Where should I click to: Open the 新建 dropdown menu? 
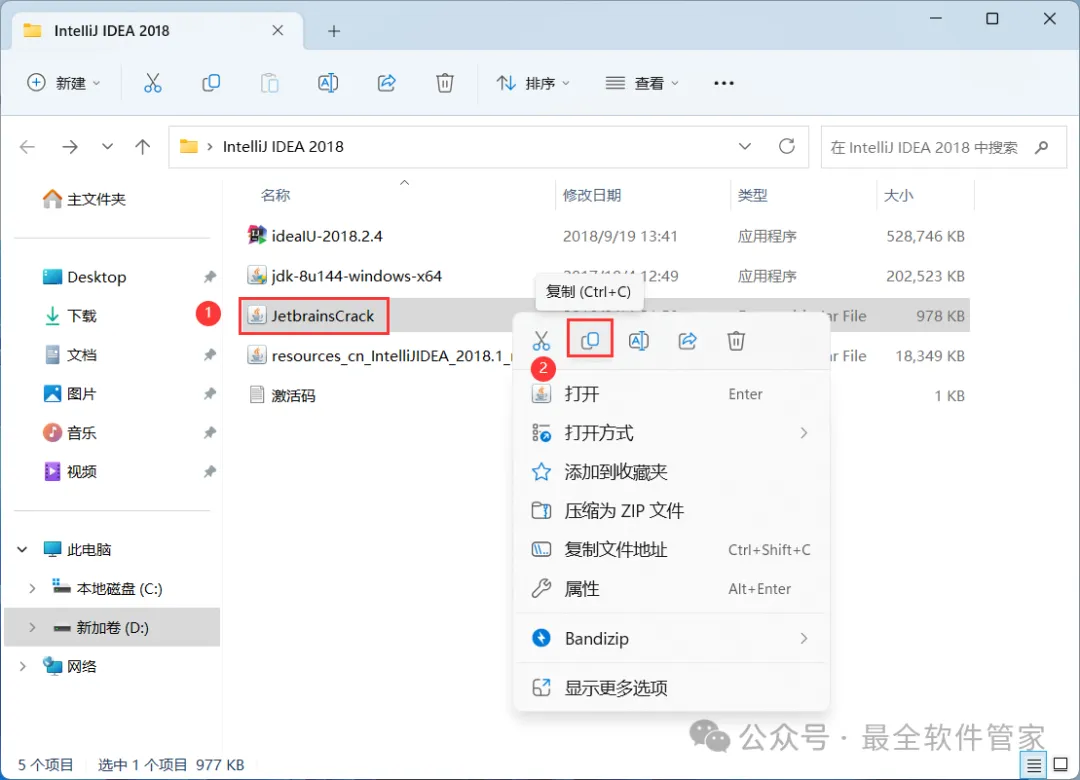63,83
